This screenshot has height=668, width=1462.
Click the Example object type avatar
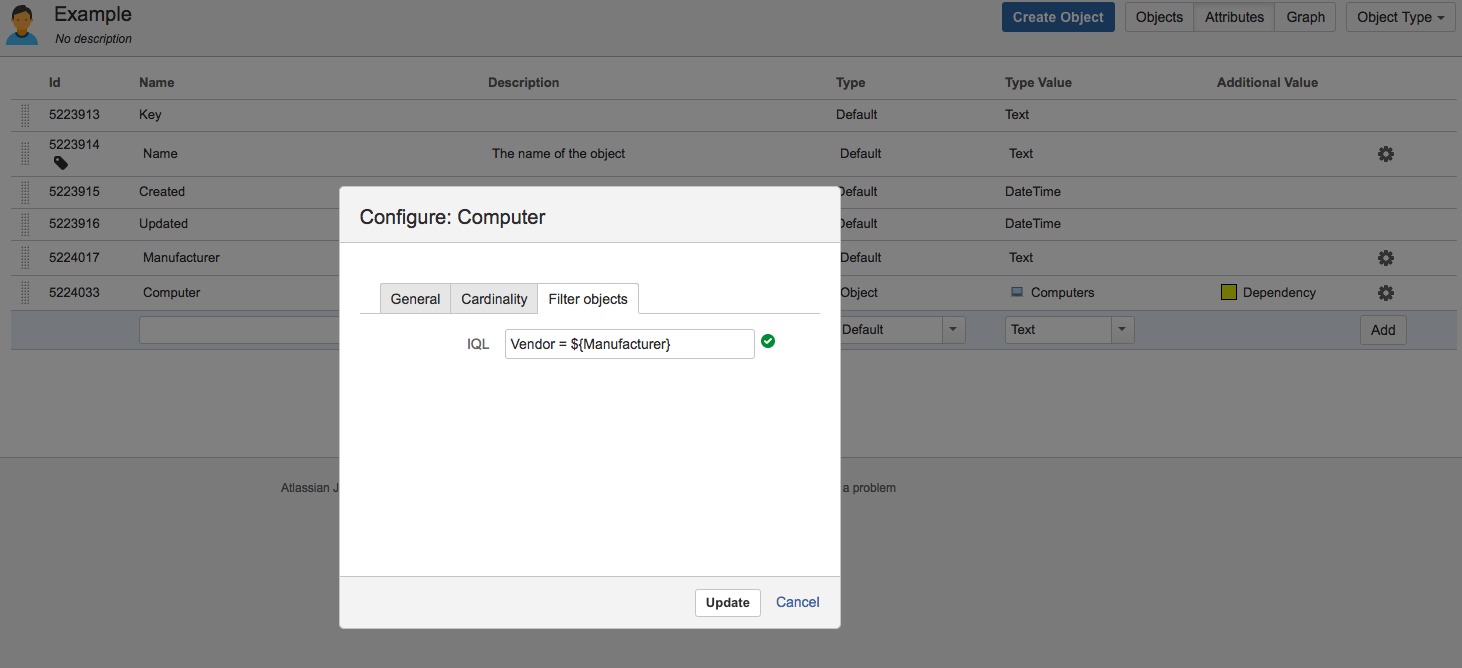[x=22, y=25]
